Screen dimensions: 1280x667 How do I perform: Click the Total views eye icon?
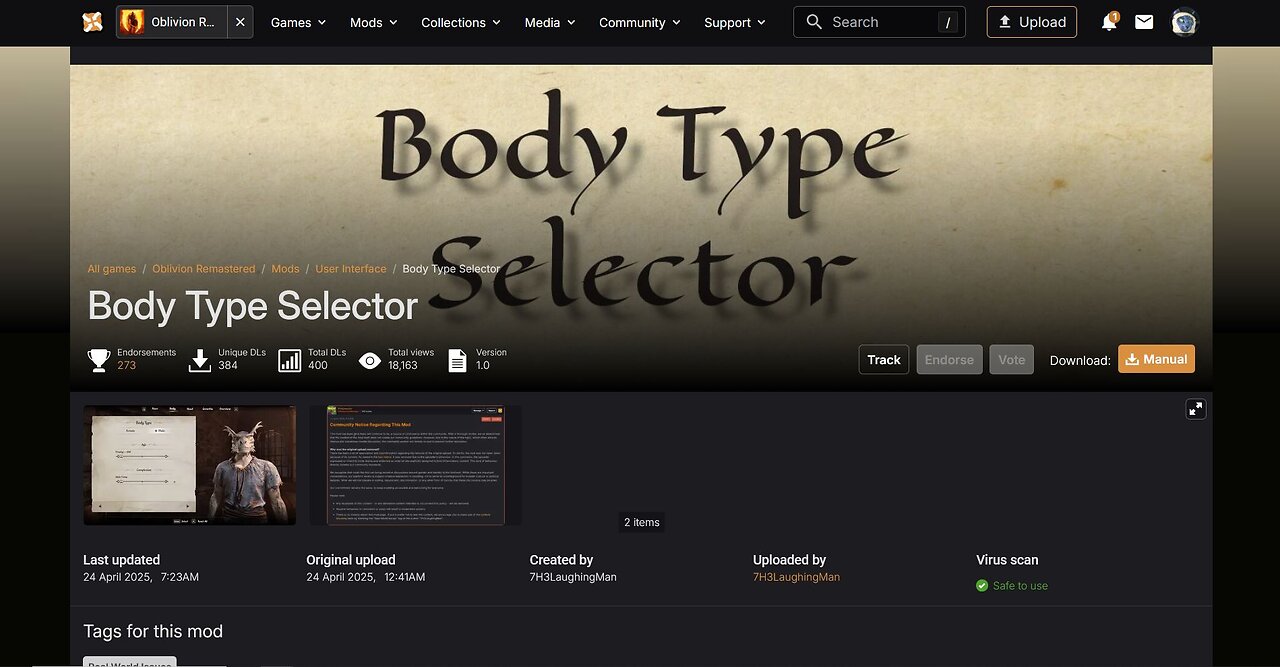[x=370, y=360]
